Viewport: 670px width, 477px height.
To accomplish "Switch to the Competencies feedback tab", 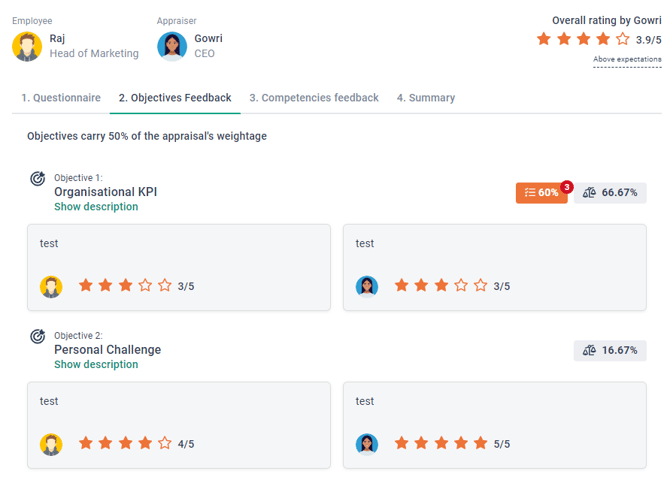I will point(314,98).
